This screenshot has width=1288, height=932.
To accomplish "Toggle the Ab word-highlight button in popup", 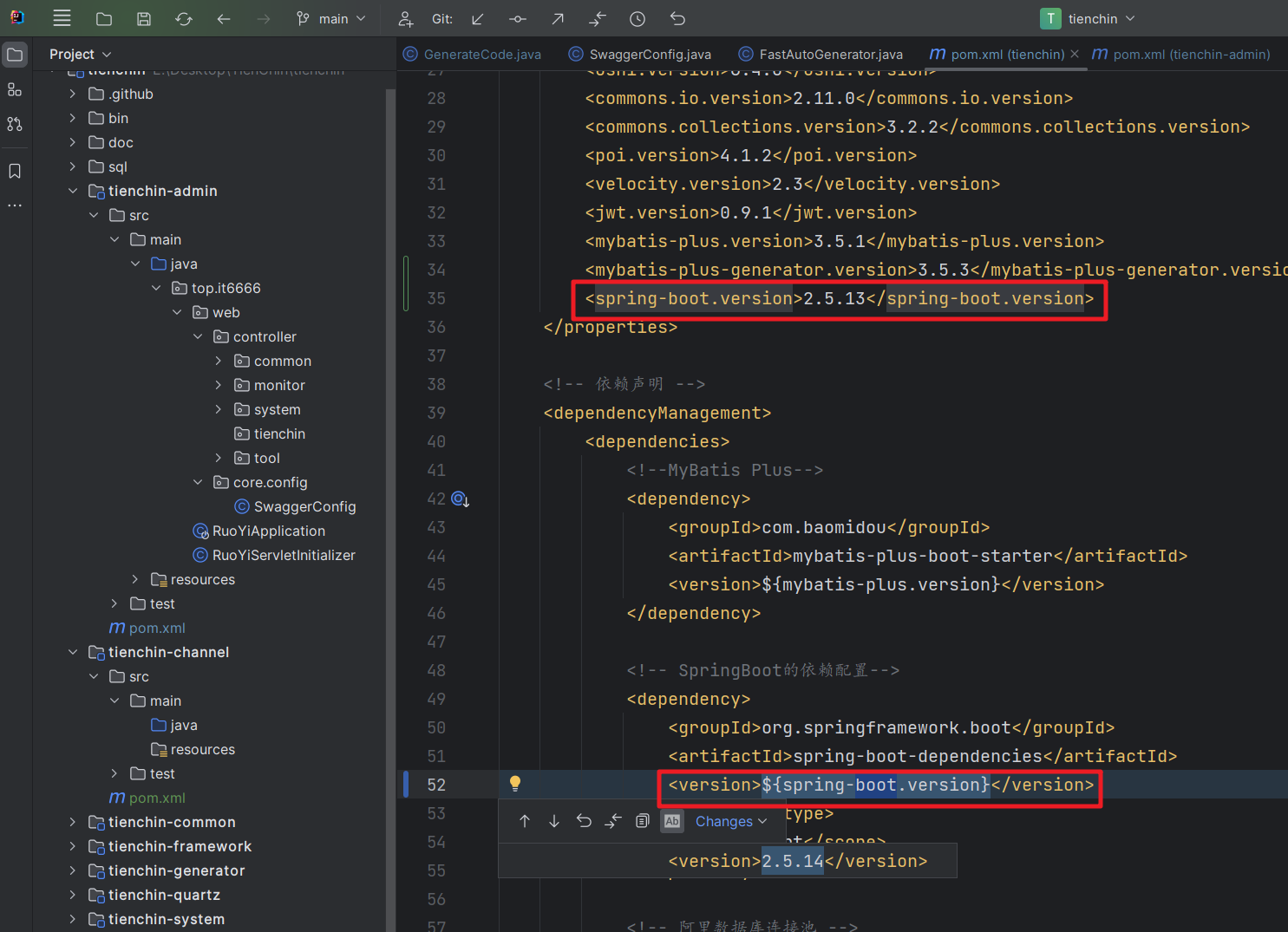I will point(672,821).
